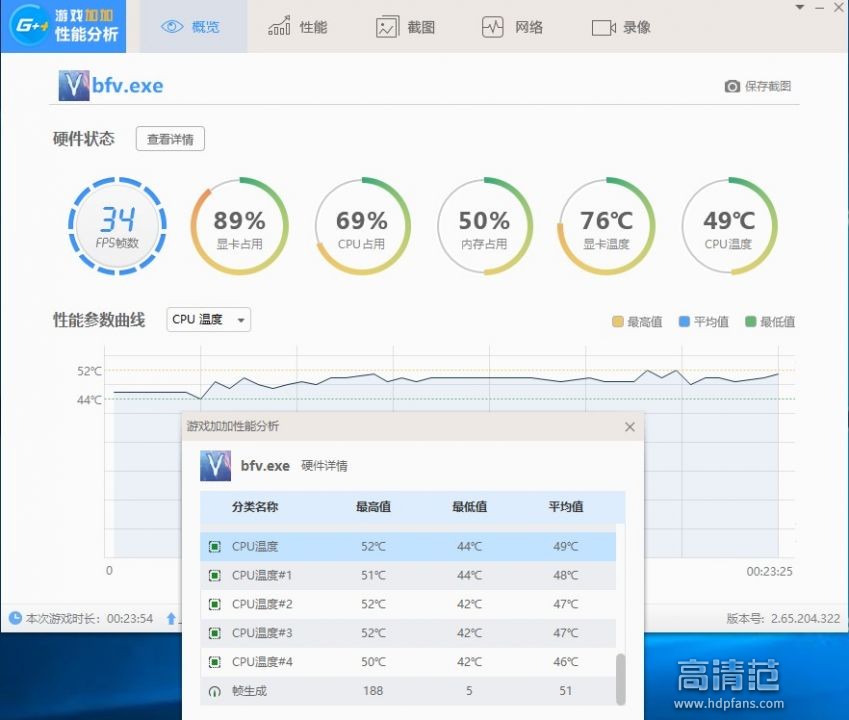Go to the 网络 network tab

(x=512, y=27)
